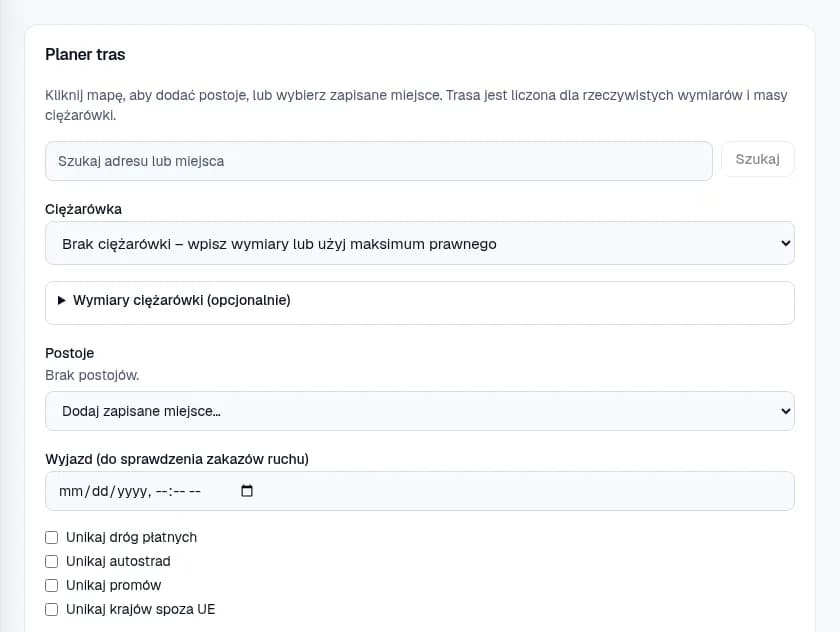Click the Planer tras heading
This screenshot has width=840, height=632.
point(85,55)
